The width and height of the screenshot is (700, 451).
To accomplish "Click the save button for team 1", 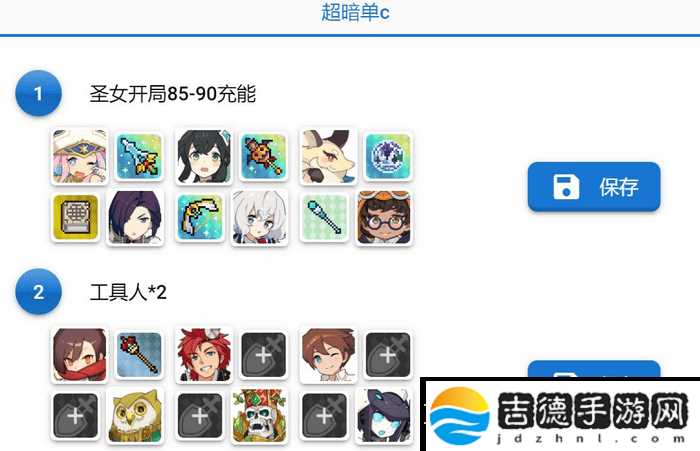I will click(x=594, y=187).
